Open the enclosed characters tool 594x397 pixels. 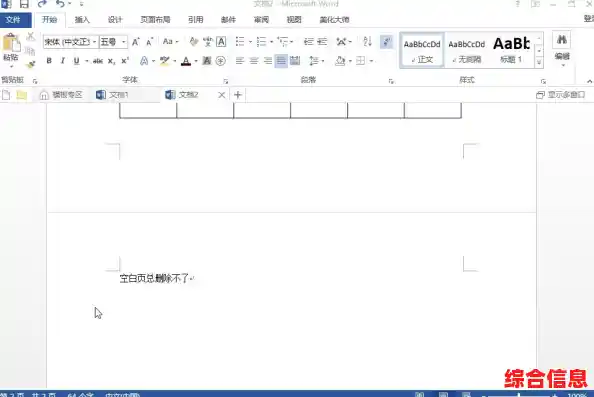(220, 61)
